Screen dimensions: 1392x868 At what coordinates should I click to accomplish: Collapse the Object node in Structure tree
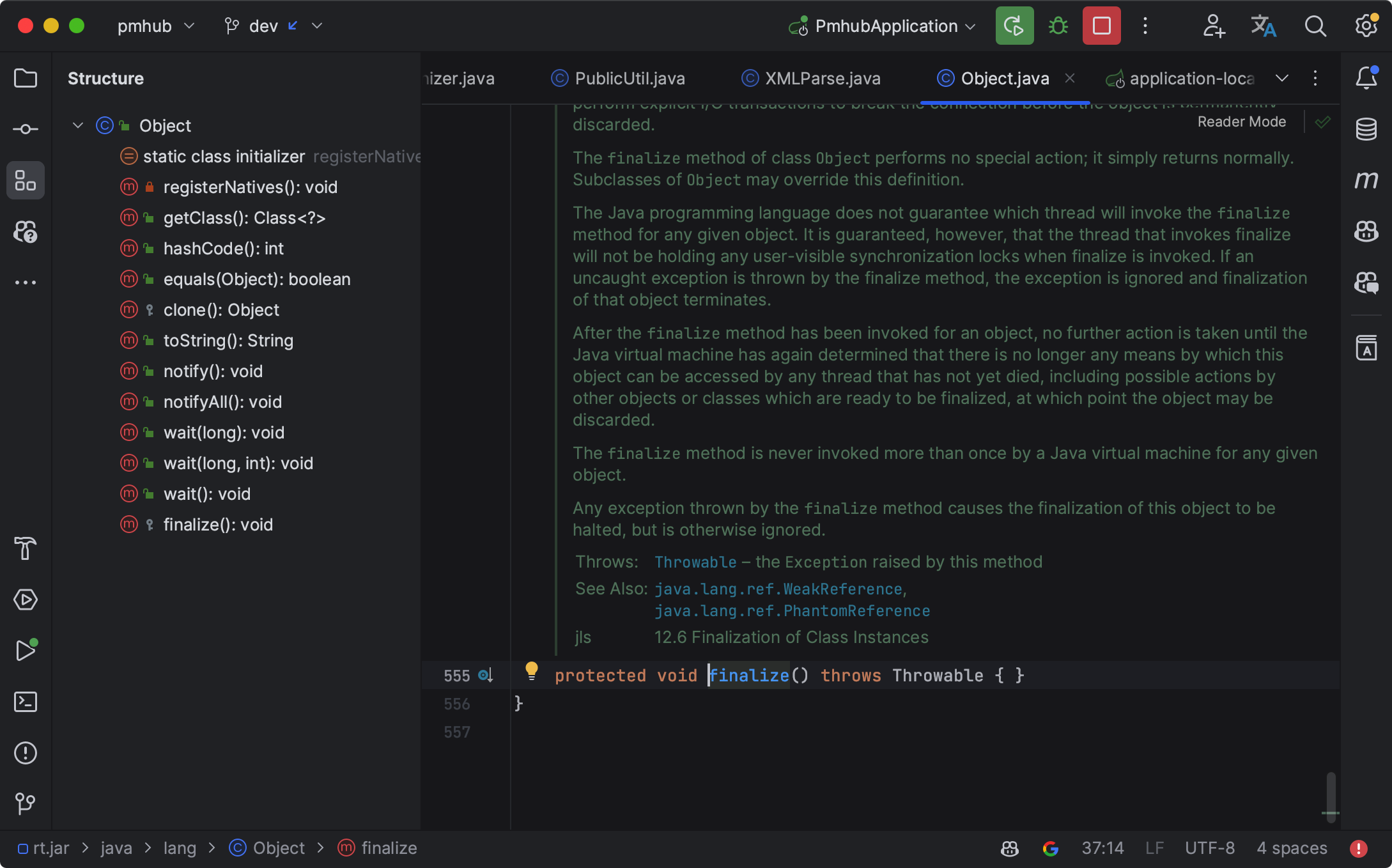coord(78,125)
